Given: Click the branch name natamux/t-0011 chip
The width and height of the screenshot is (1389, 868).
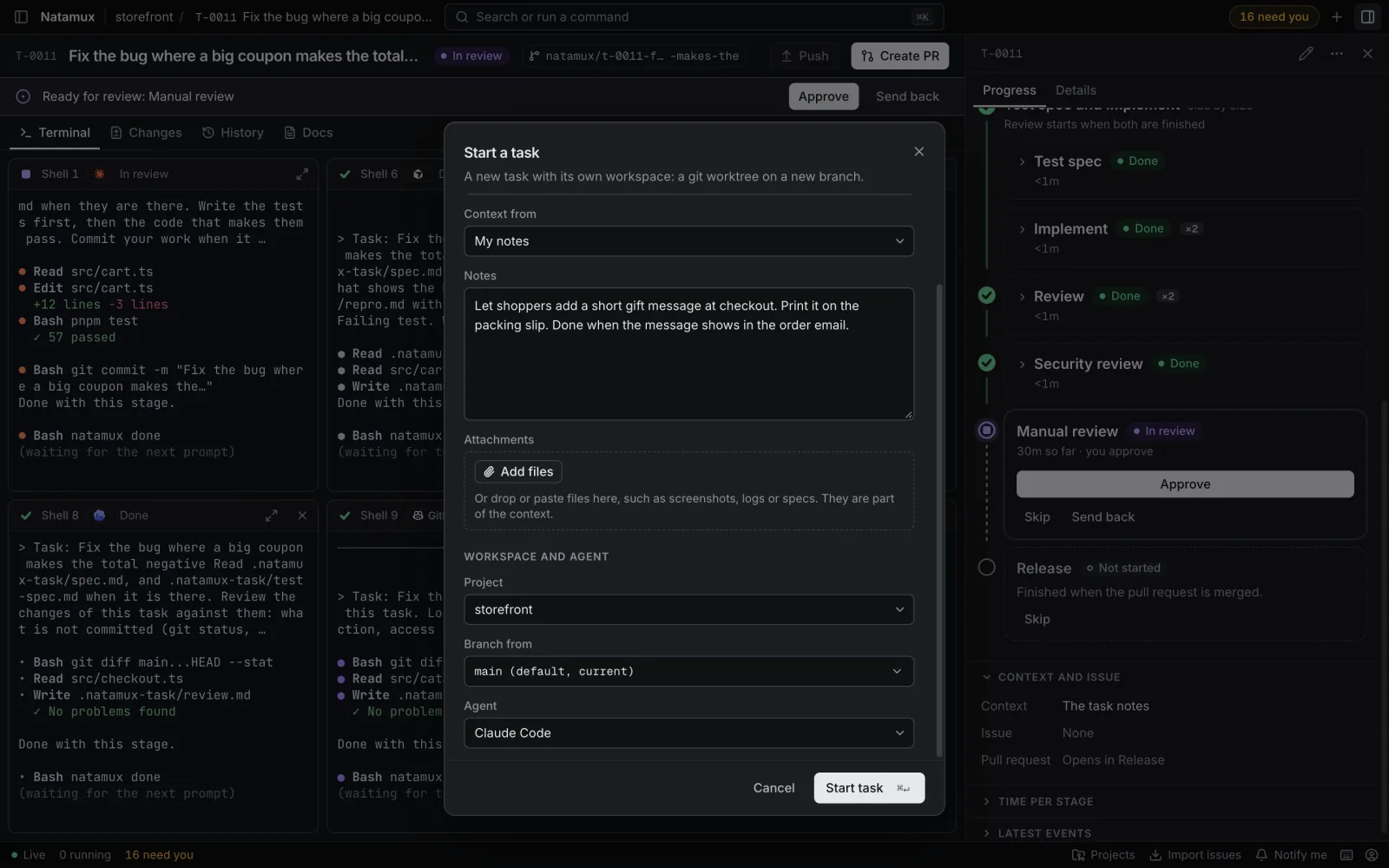Looking at the screenshot, I should pos(635,56).
